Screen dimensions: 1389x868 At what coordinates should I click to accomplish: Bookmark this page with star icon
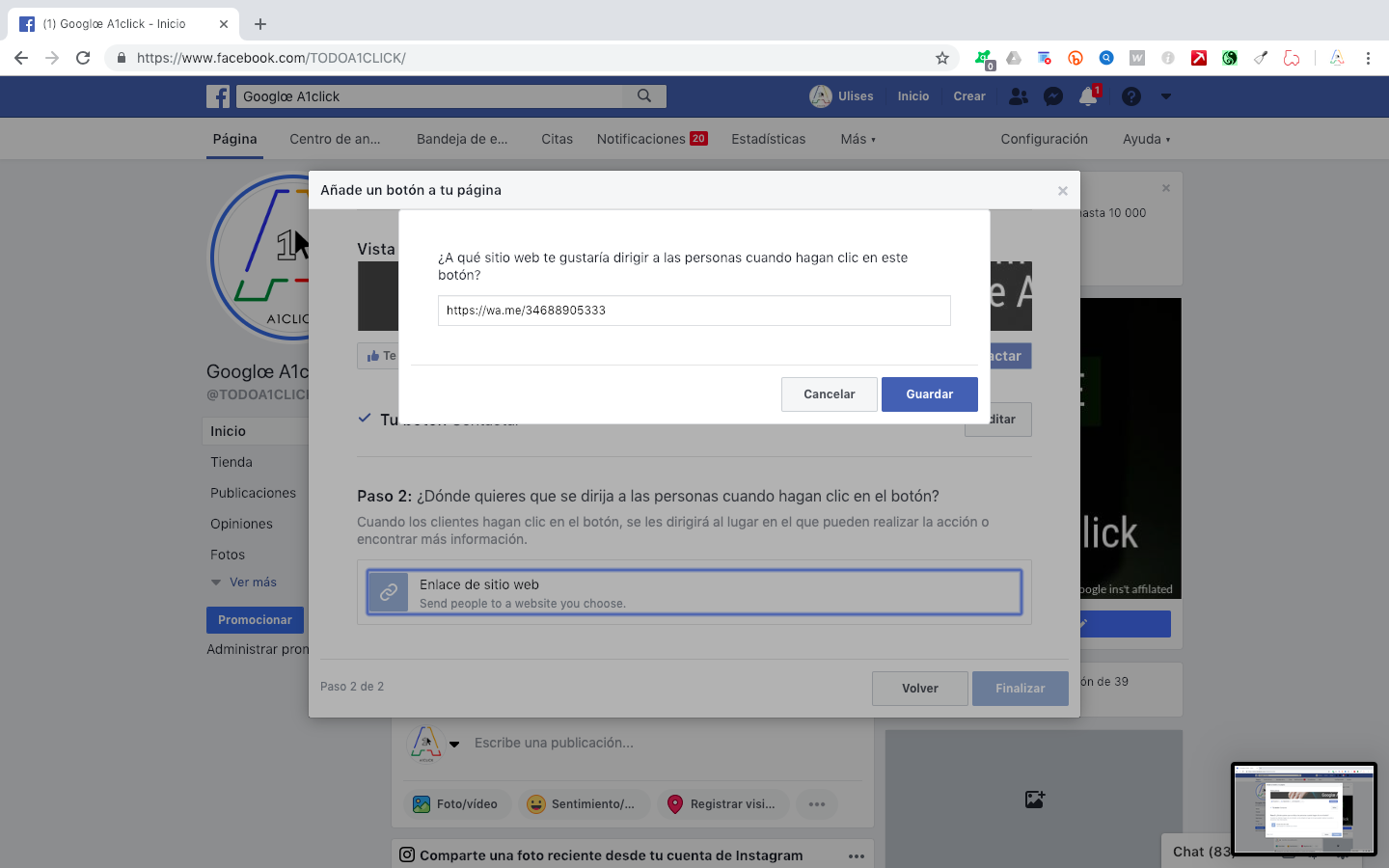(x=942, y=58)
